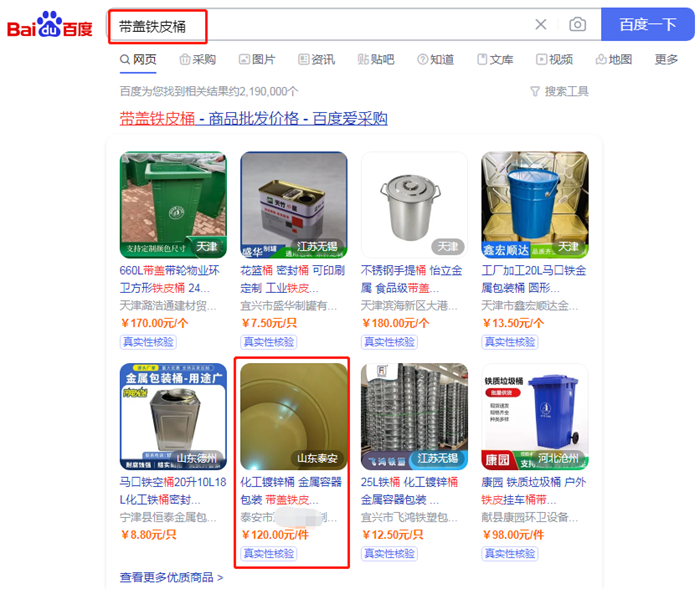Screen dimensions: 700x589
Task: Click the search input field
Action: click(321, 25)
